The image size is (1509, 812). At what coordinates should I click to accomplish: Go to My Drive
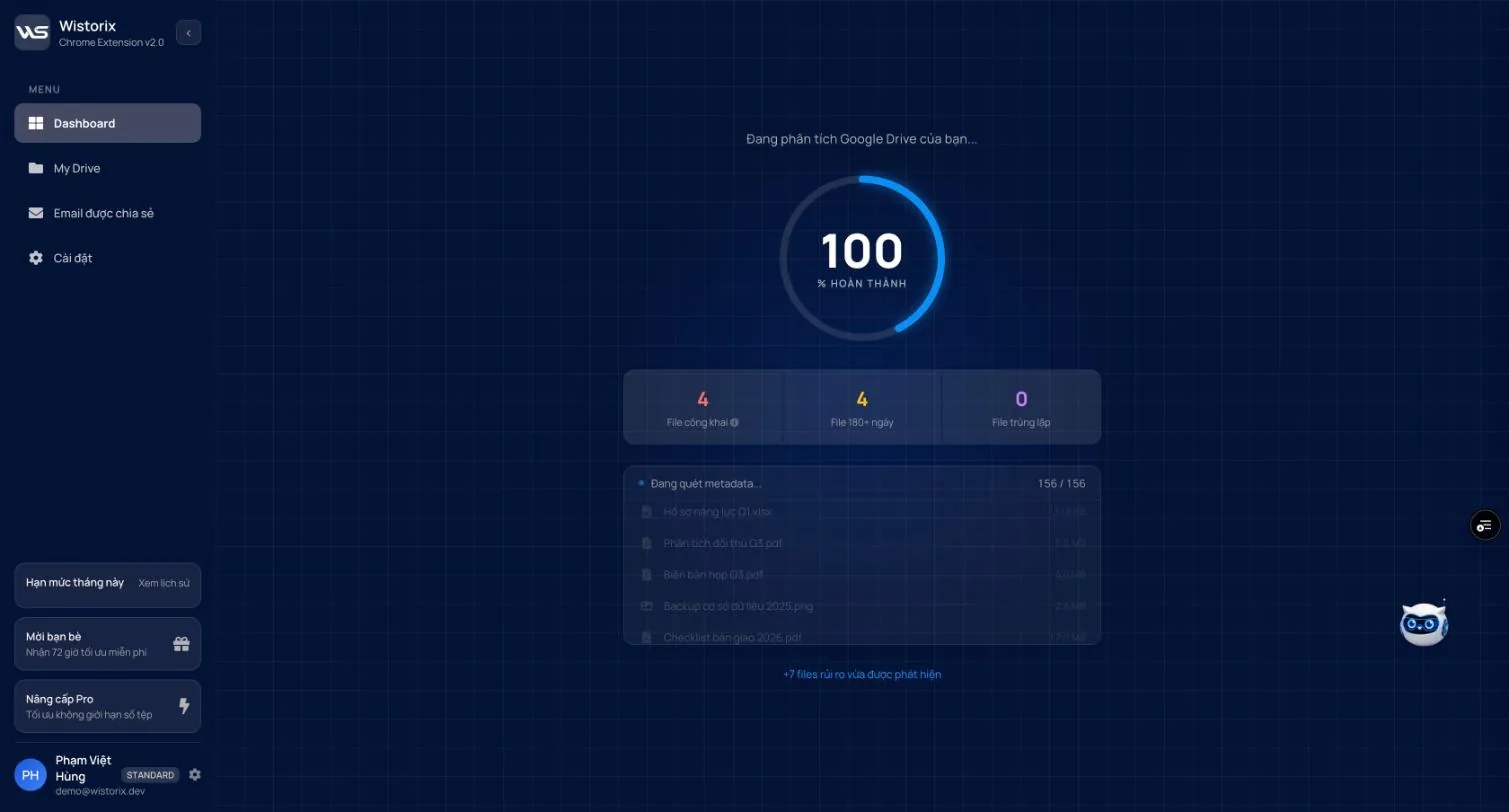point(107,168)
